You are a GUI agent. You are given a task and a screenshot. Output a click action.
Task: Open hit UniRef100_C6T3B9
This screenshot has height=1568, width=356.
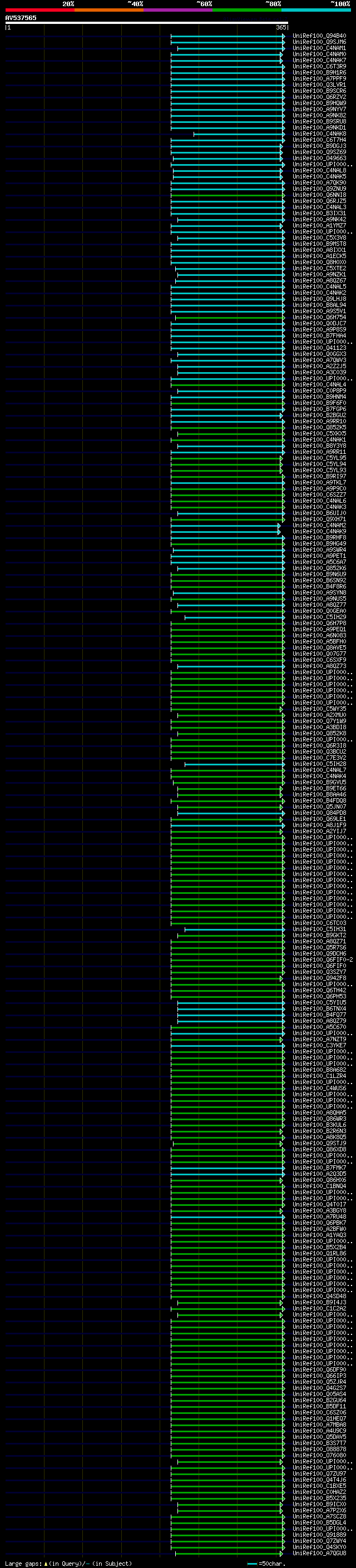(x=319, y=66)
